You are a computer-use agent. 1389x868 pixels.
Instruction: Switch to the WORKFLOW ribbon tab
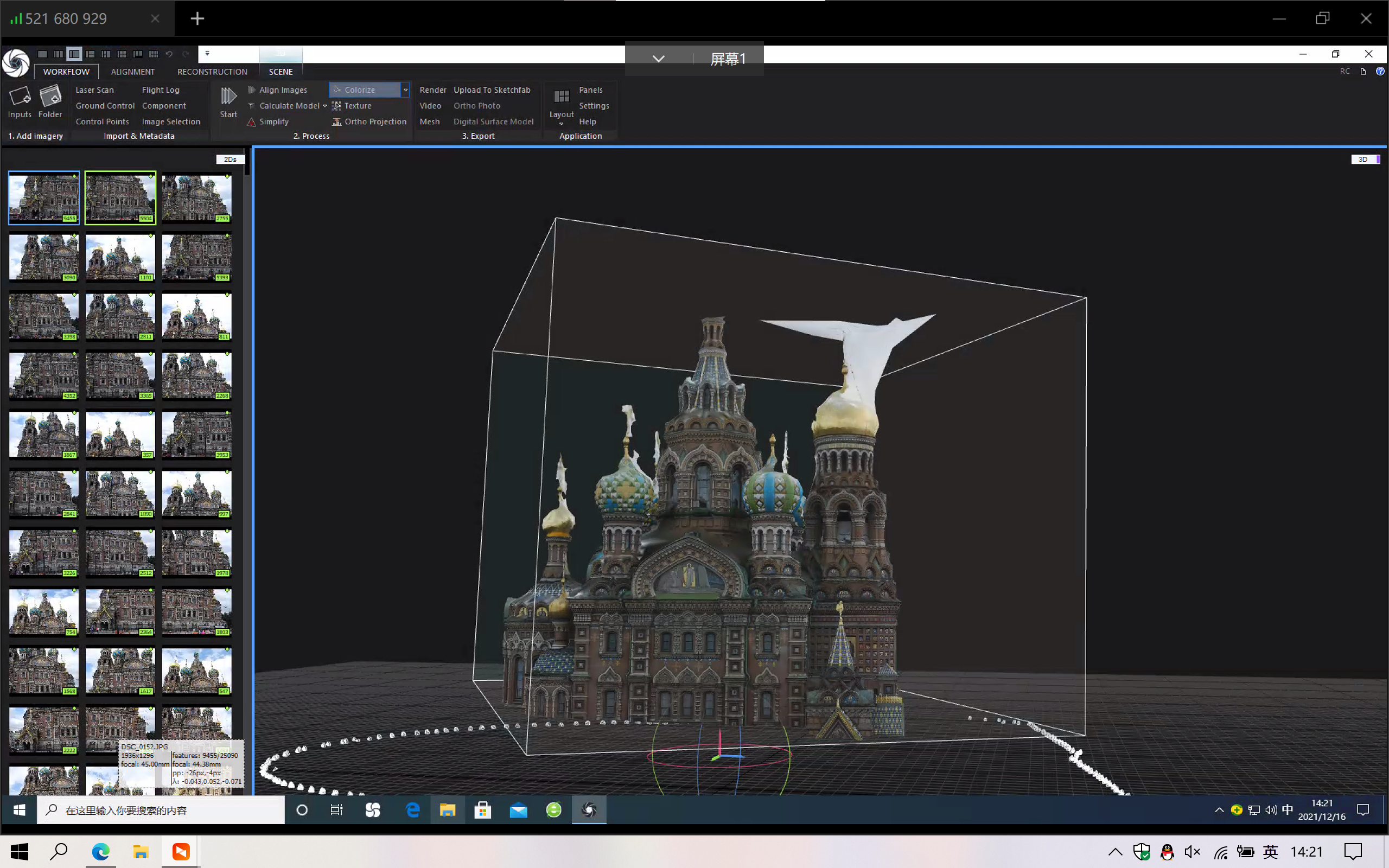(x=66, y=72)
